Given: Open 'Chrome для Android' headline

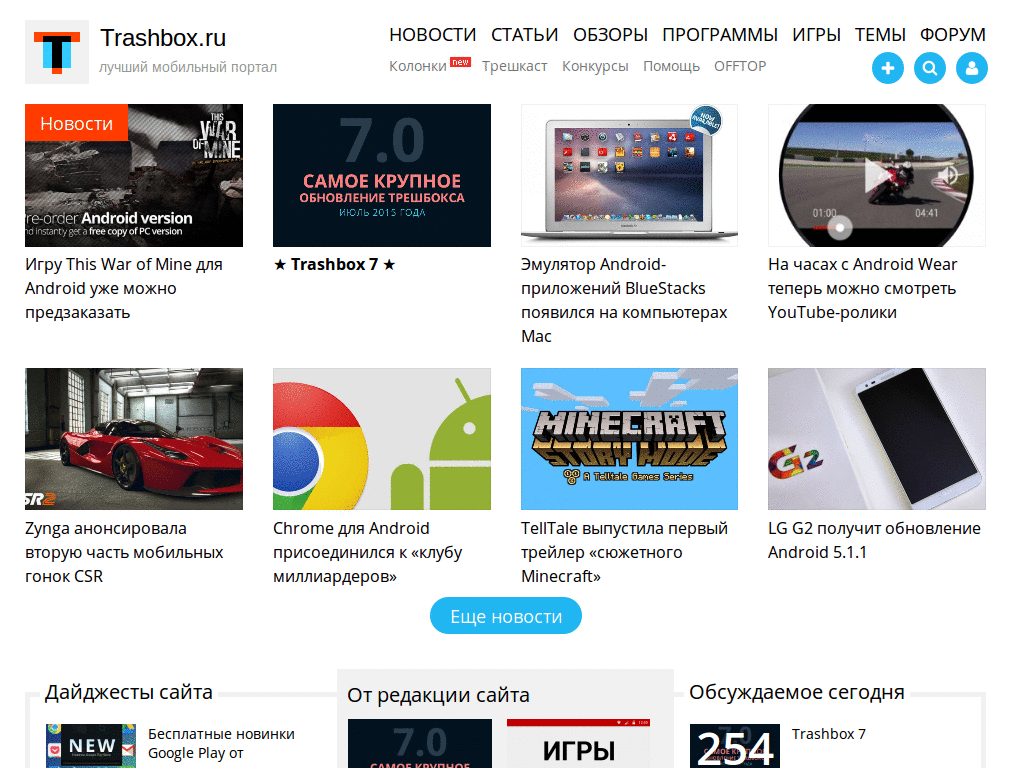Looking at the screenshot, I should [368, 552].
